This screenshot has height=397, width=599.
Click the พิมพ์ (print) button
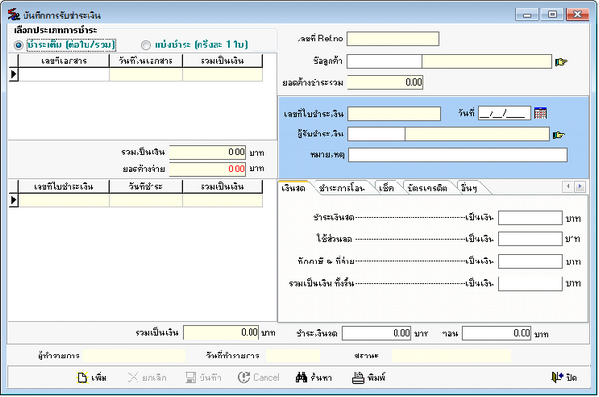[369, 378]
